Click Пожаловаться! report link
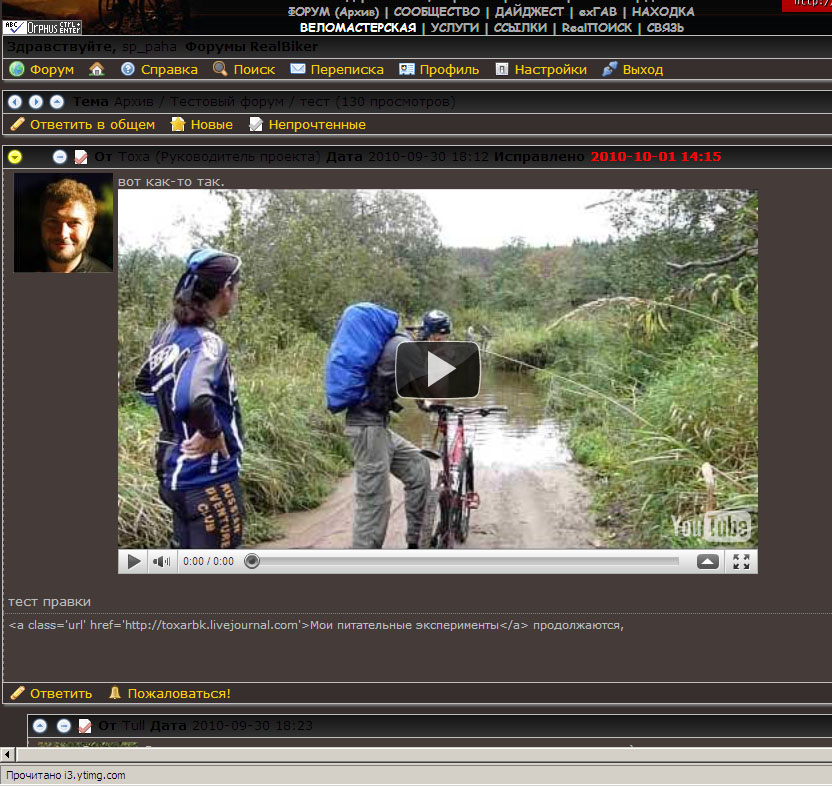Screen dimensions: 832x787 179,693
